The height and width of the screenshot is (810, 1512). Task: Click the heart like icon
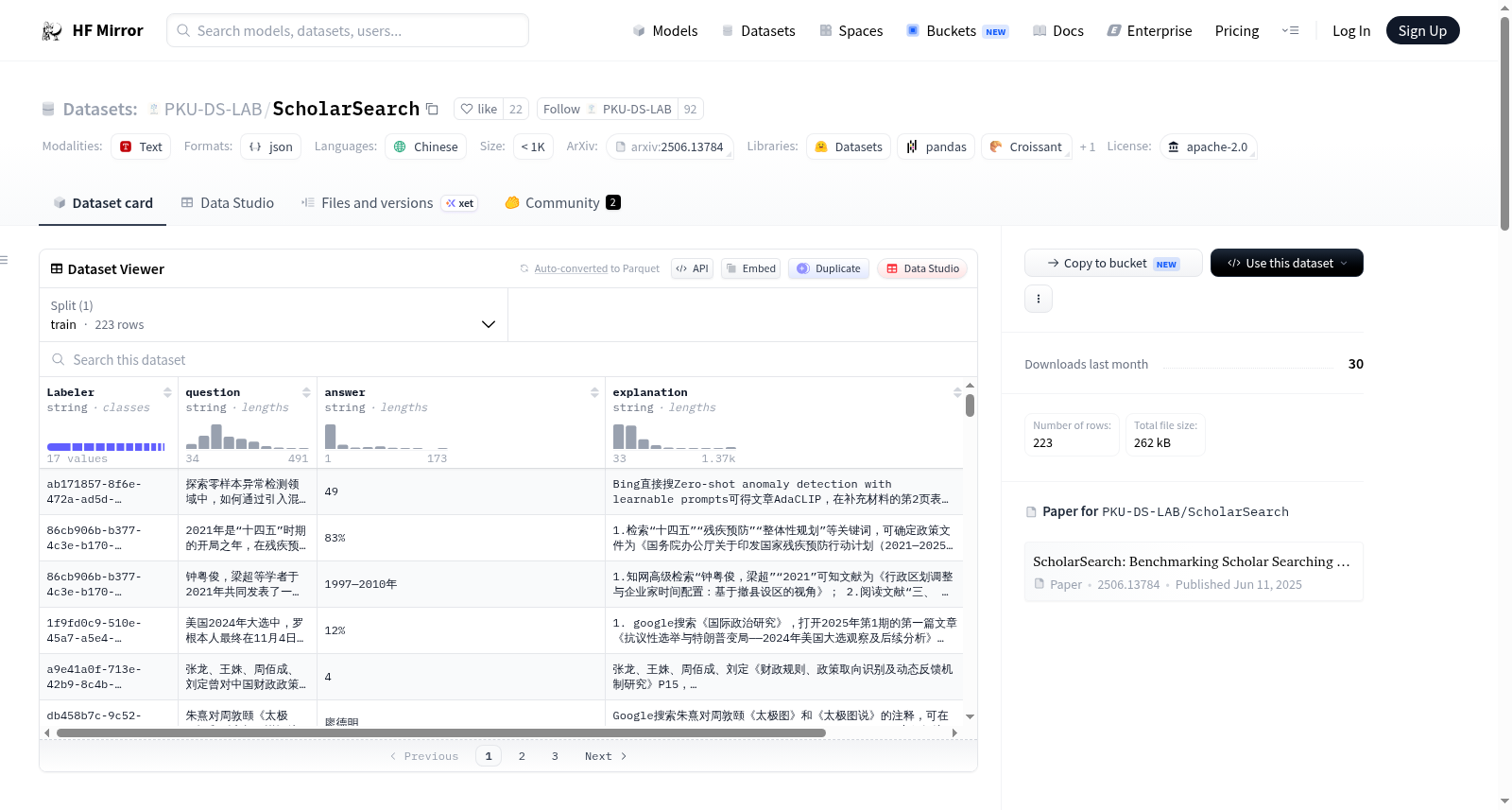[467, 109]
